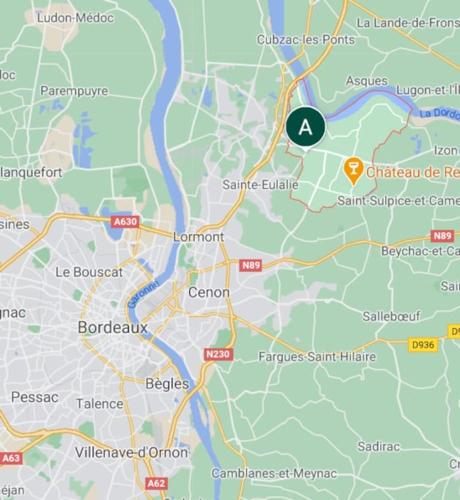
Task: Select the A630 highway shield
Action: 125,222
